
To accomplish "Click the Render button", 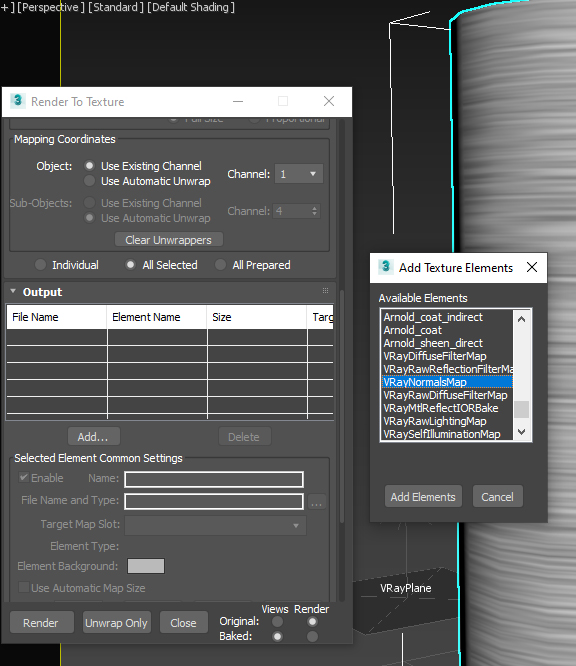I will tap(41, 623).
